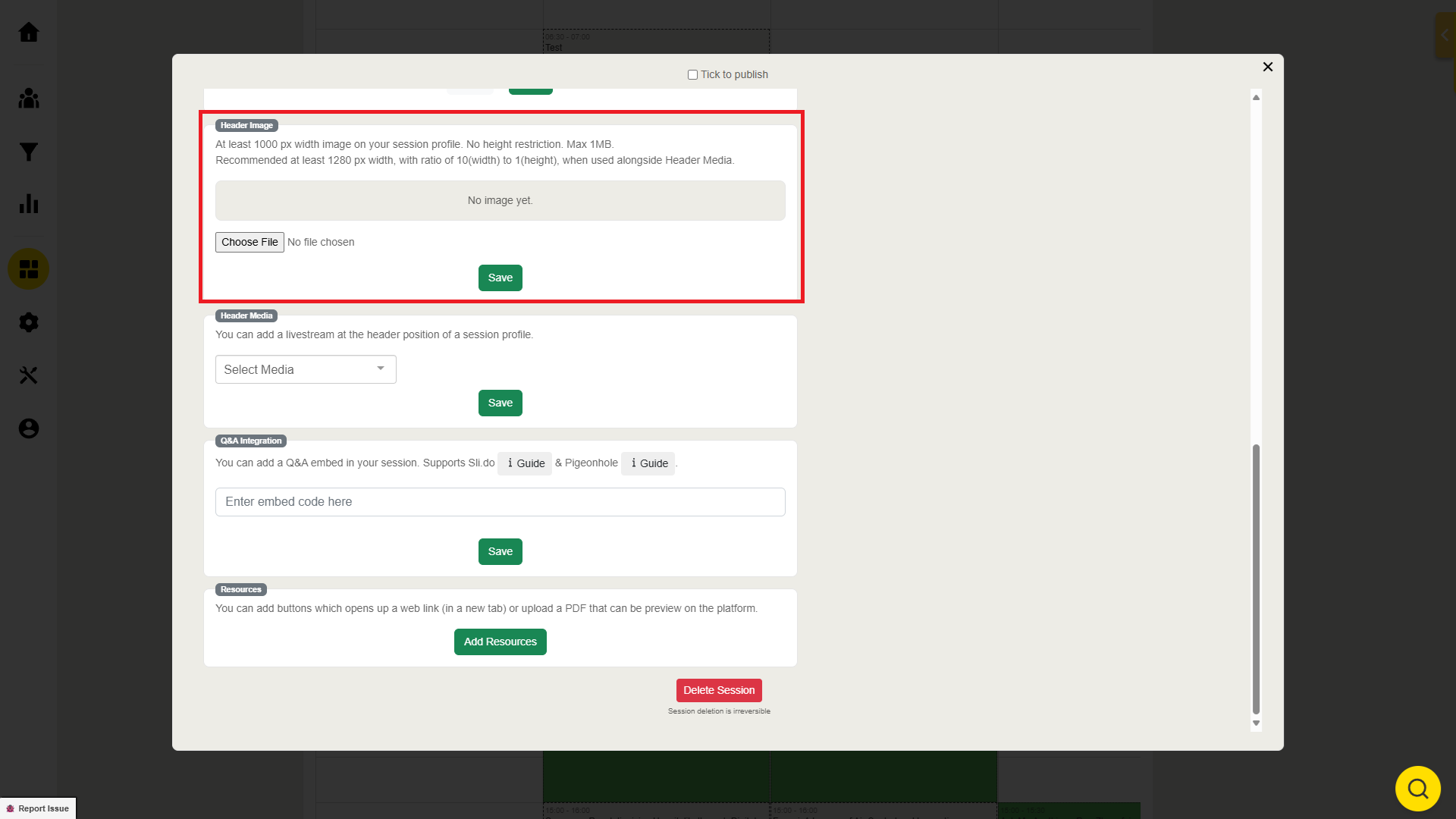Expand the Select Media dropdown
Image resolution: width=1456 pixels, height=819 pixels.
tap(306, 369)
